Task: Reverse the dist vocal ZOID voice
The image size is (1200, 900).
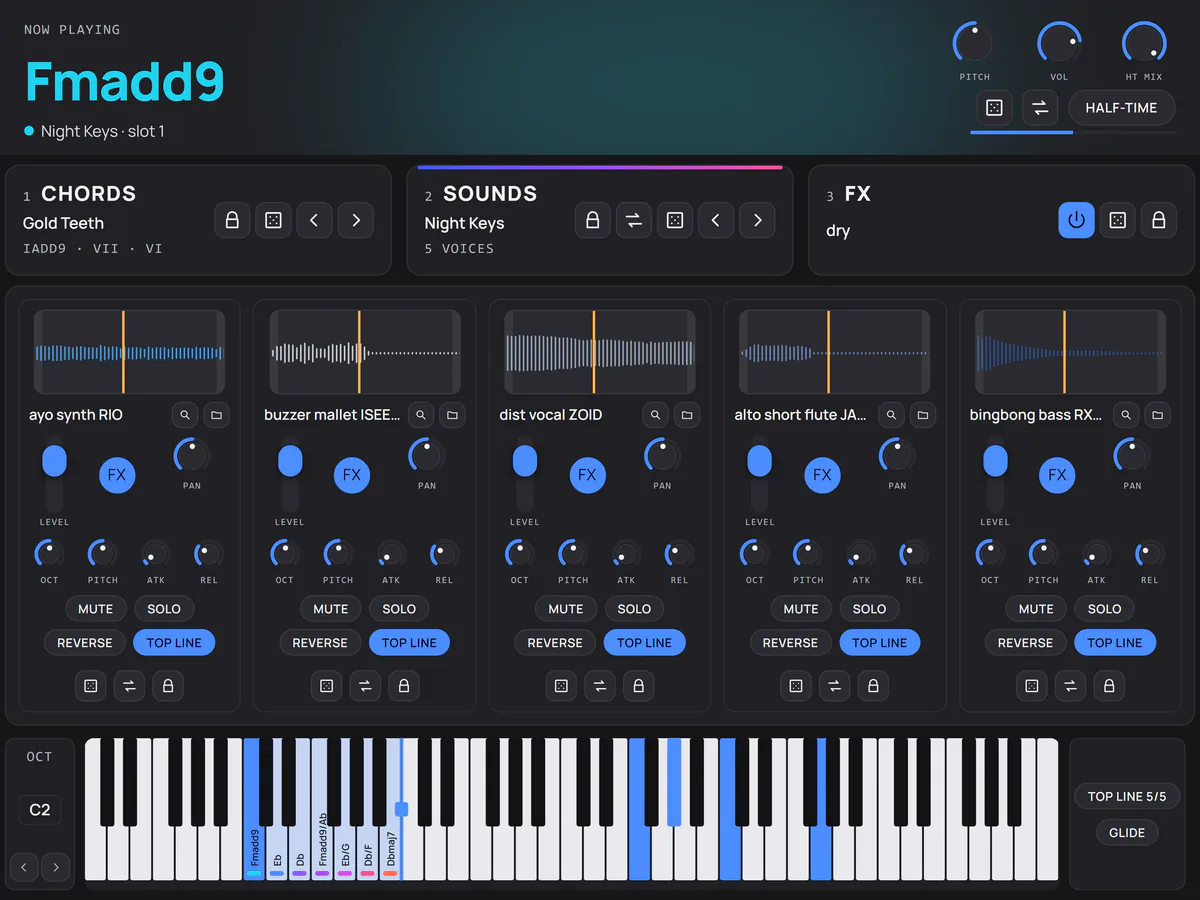Action: pyautogui.click(x=555, y=643)
